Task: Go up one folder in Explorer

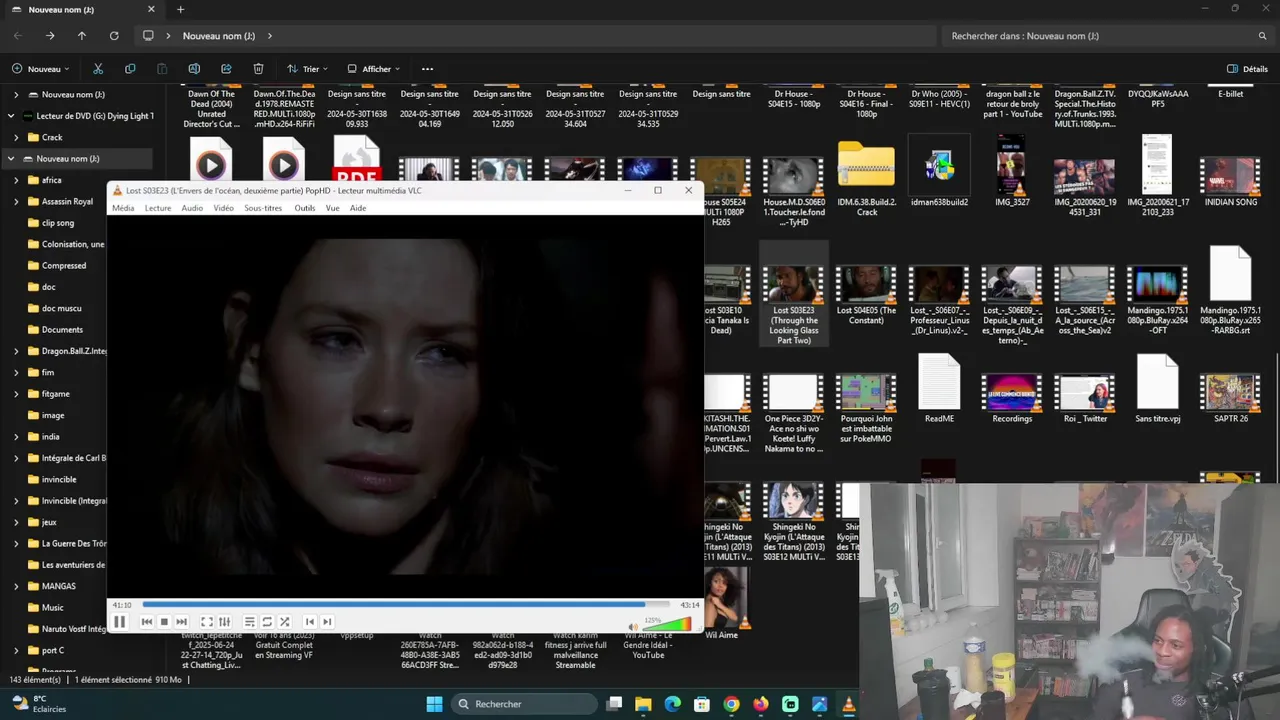Action: (x=82, y=36)
